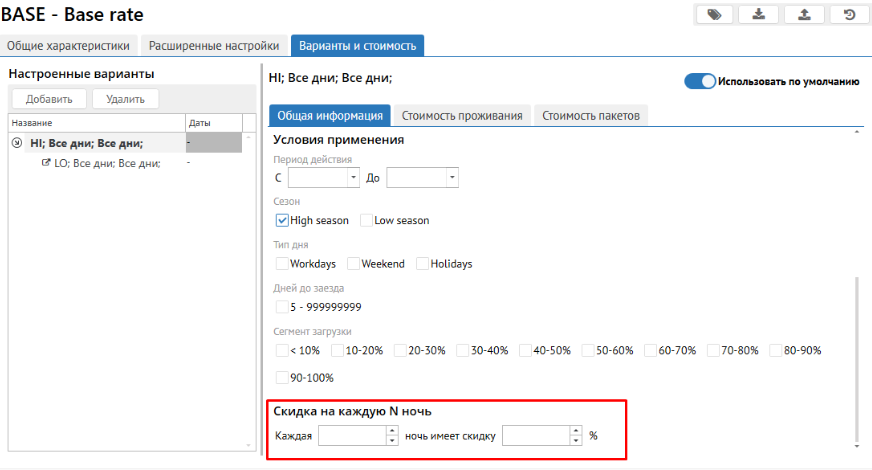Screen dimensions: 872x470
Task: Check the 50-60% occupancy checkbox
Action: click(588, 350)
